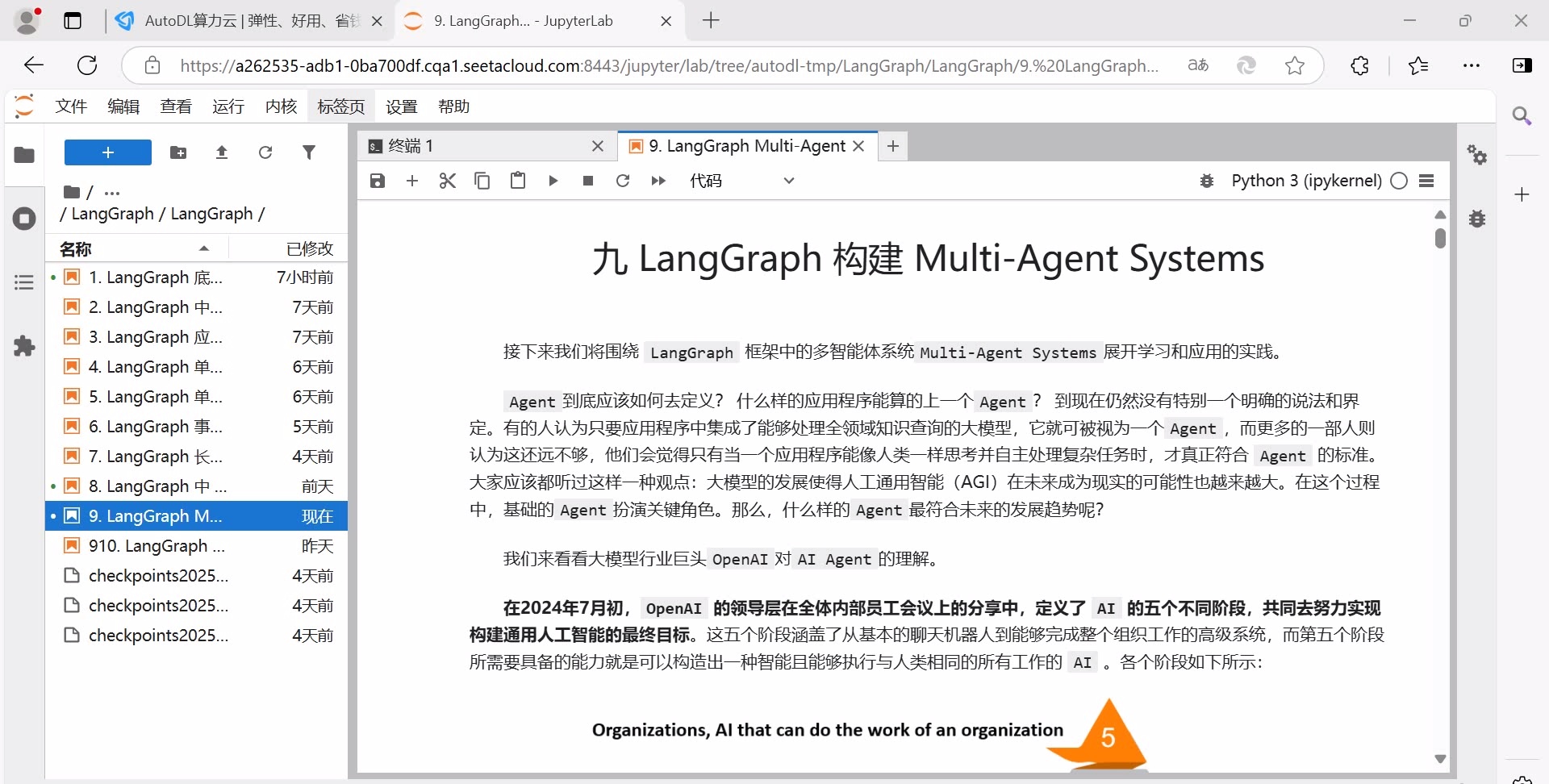The width and height of the screenshot is (1549, 784).
Task: Create a new folder in the file browser
Action: point(178,152)
